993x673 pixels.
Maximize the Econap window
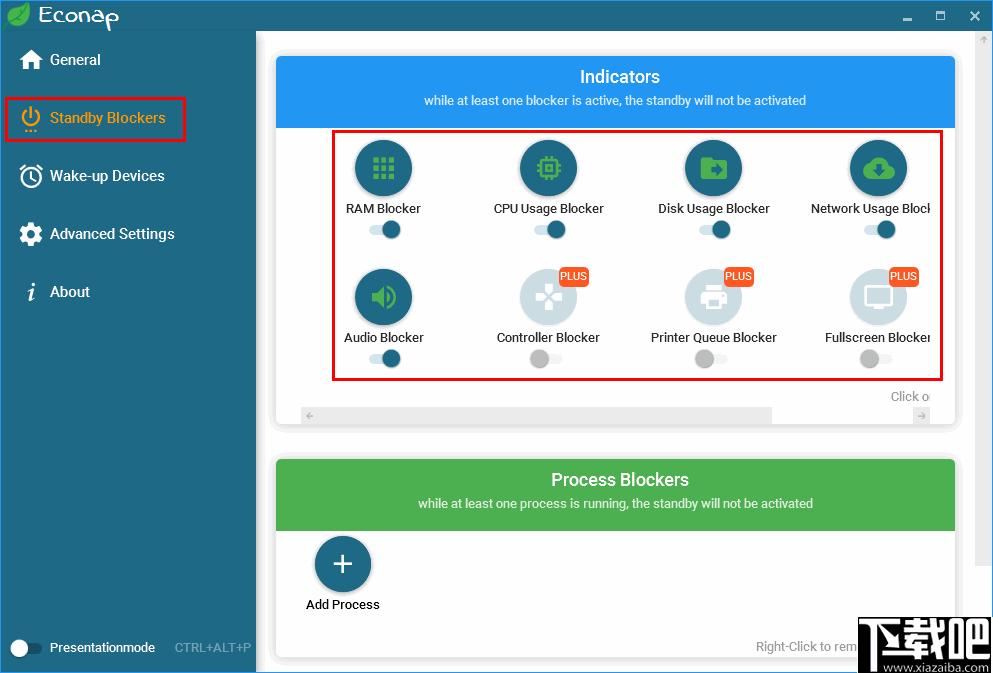click(x=940, y=16)
